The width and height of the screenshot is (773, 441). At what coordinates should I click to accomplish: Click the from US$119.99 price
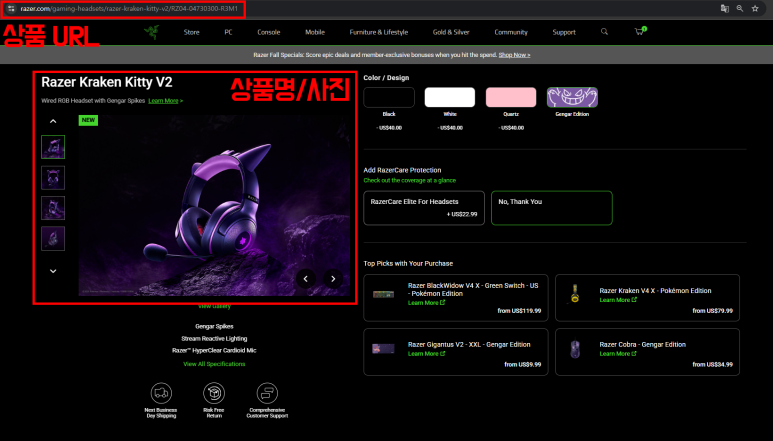pyautogui.click(x=519, y=311)
